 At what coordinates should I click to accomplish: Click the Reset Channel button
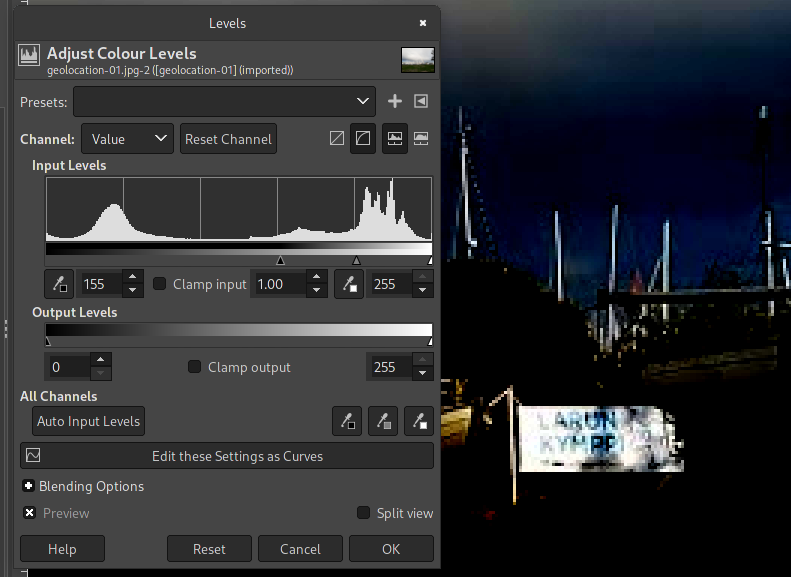click(x=228, y=139)
